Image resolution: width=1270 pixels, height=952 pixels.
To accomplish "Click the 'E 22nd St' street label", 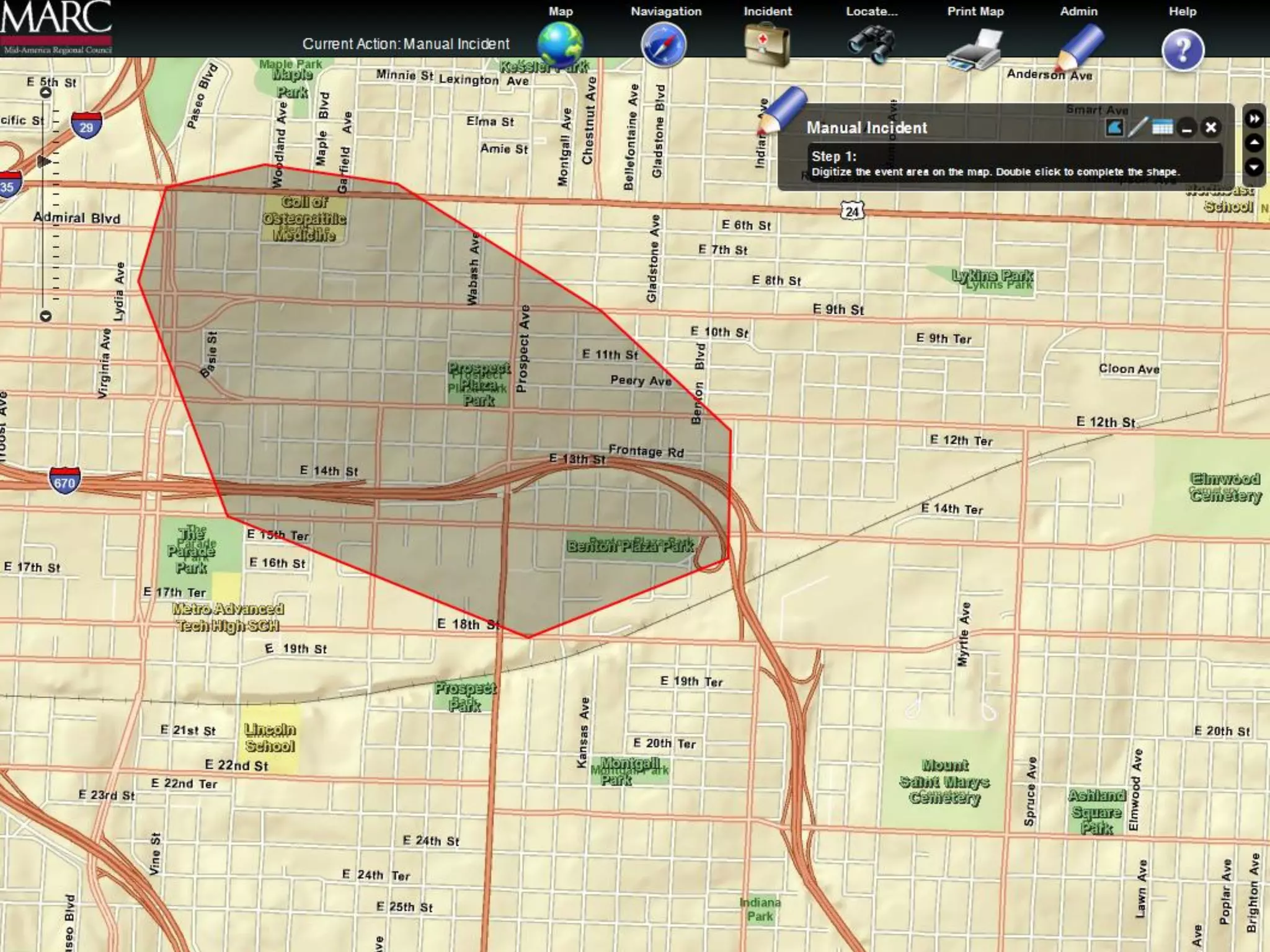I will click(x=237, y=765).
